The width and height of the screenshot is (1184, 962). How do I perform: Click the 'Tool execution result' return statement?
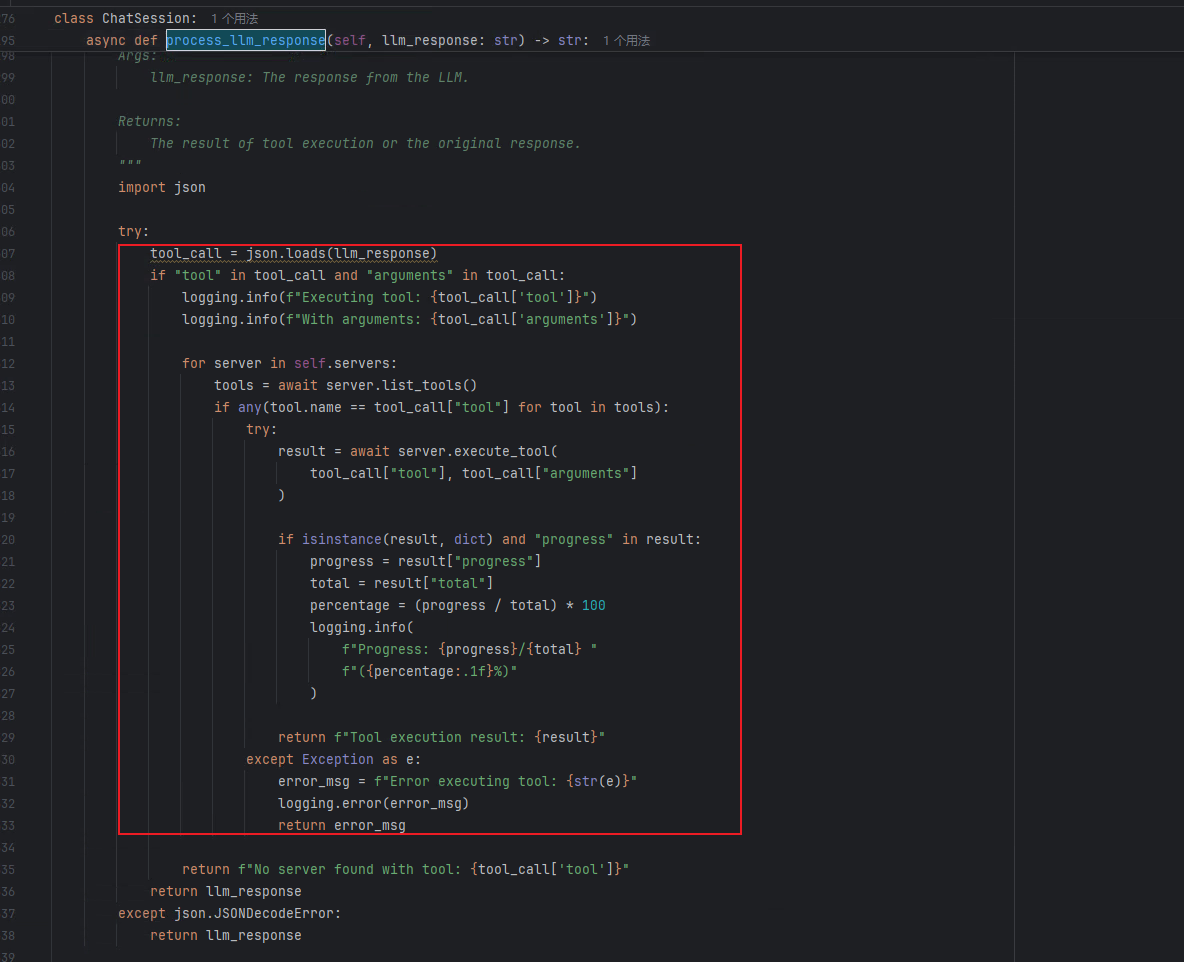tap(441, 738)
